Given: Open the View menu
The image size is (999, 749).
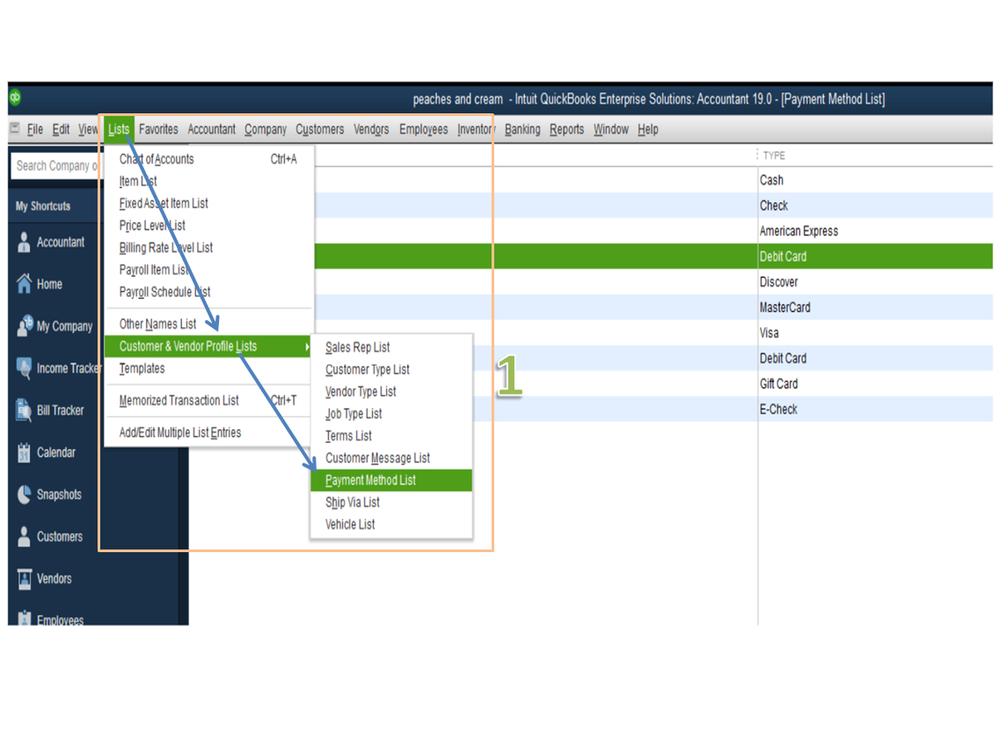Looking at the screenshot, I should (88, 129).
